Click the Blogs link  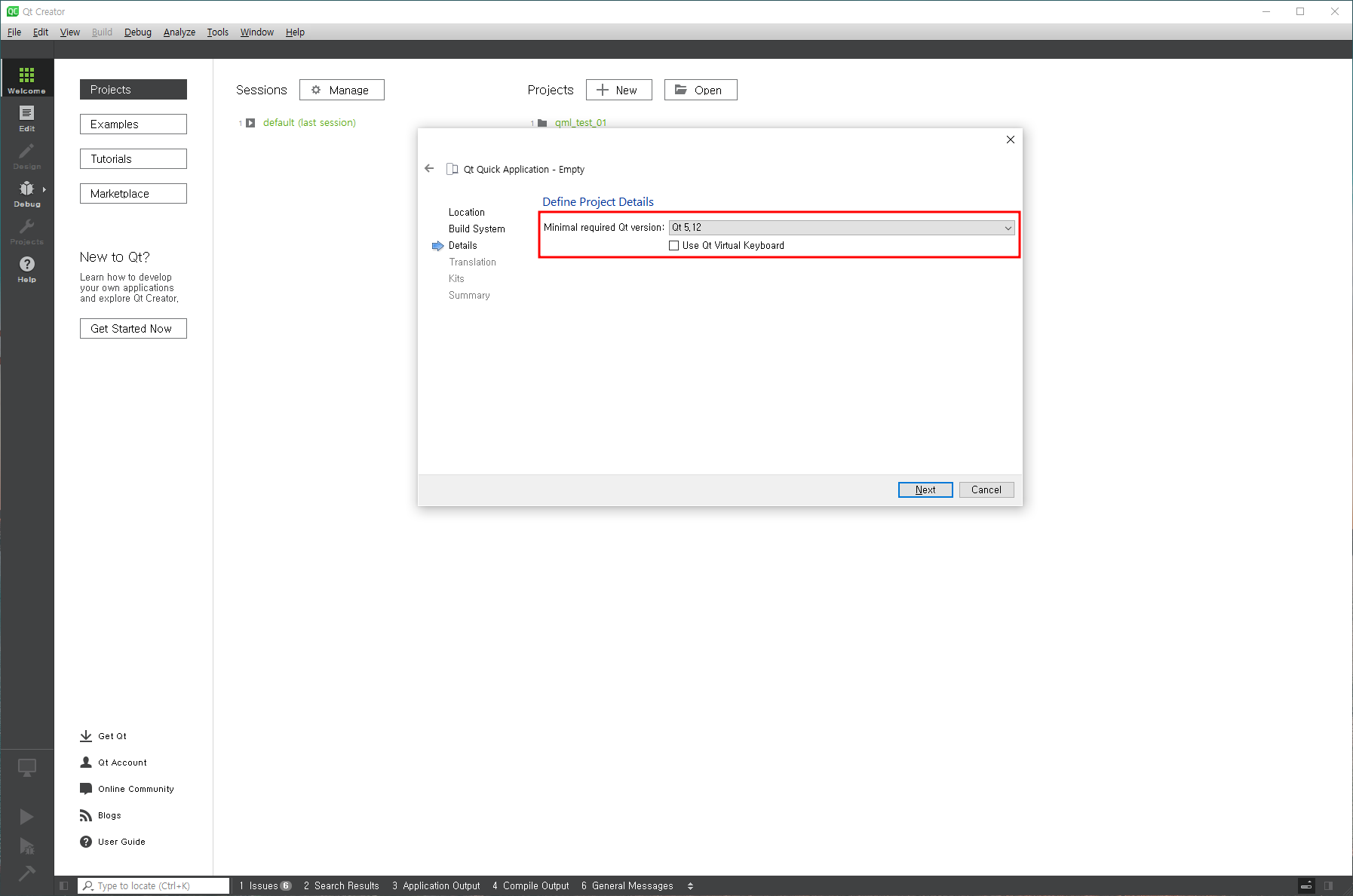coord(109,815)
